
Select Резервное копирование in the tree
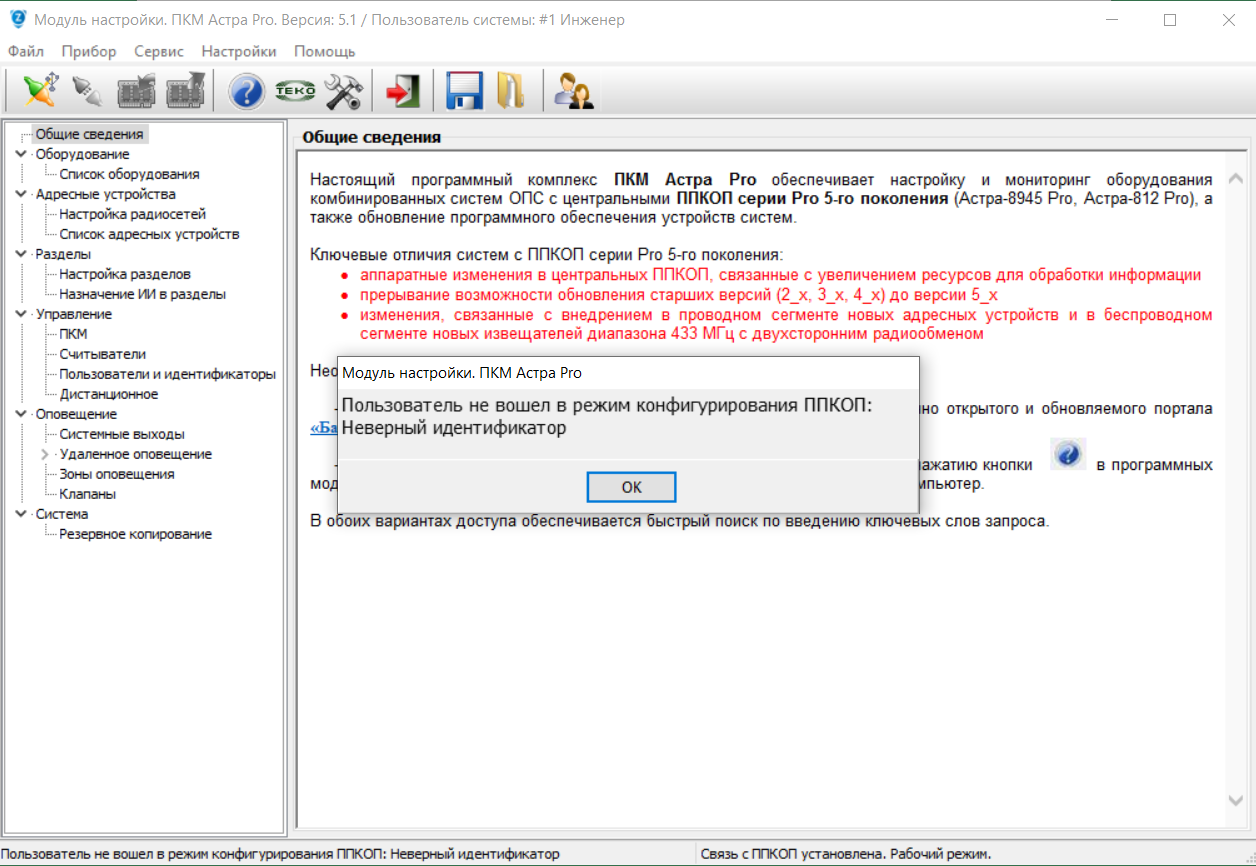135,534
